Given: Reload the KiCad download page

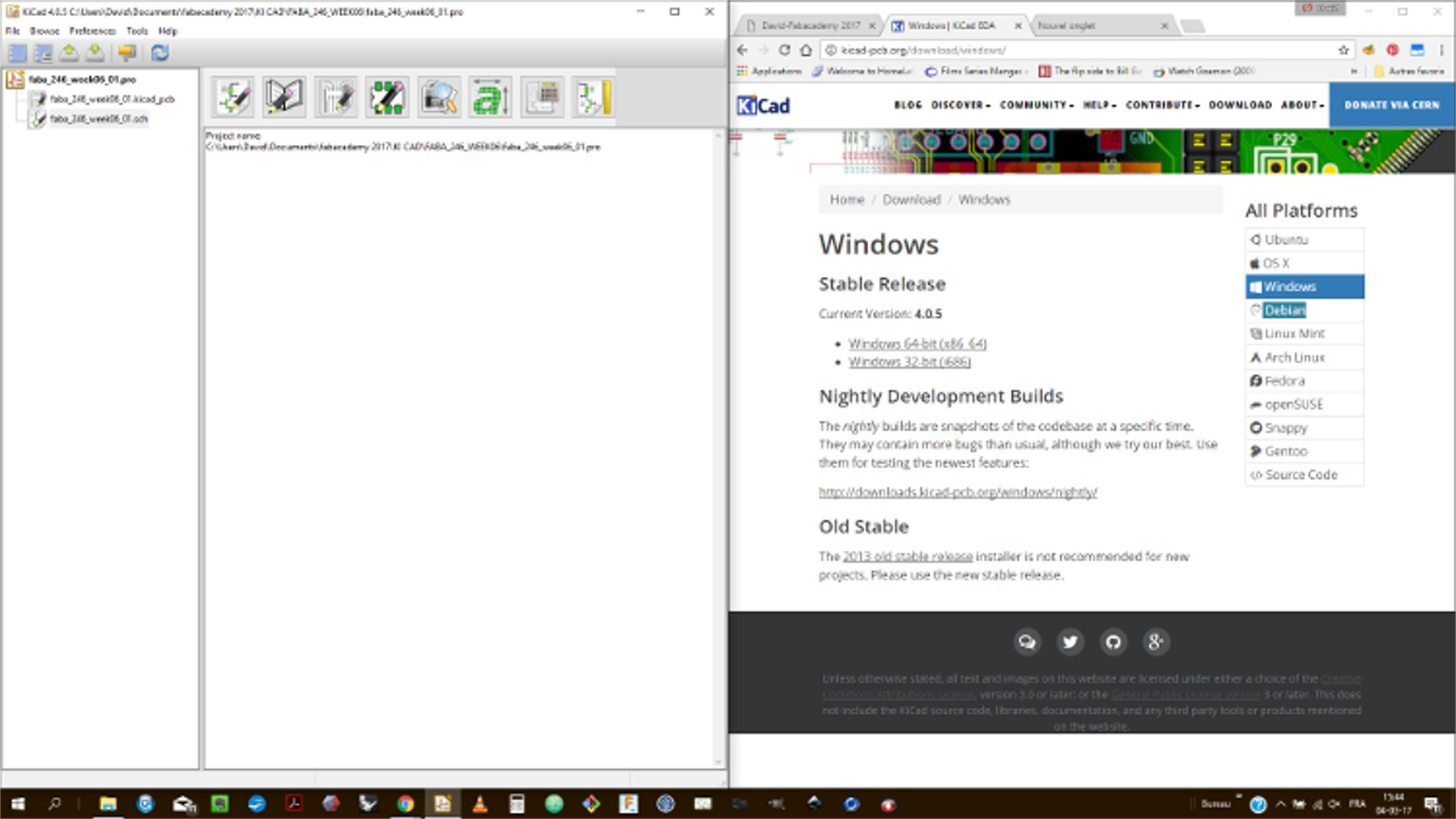Looking at the screenshot, I should [x=784, y=50].
